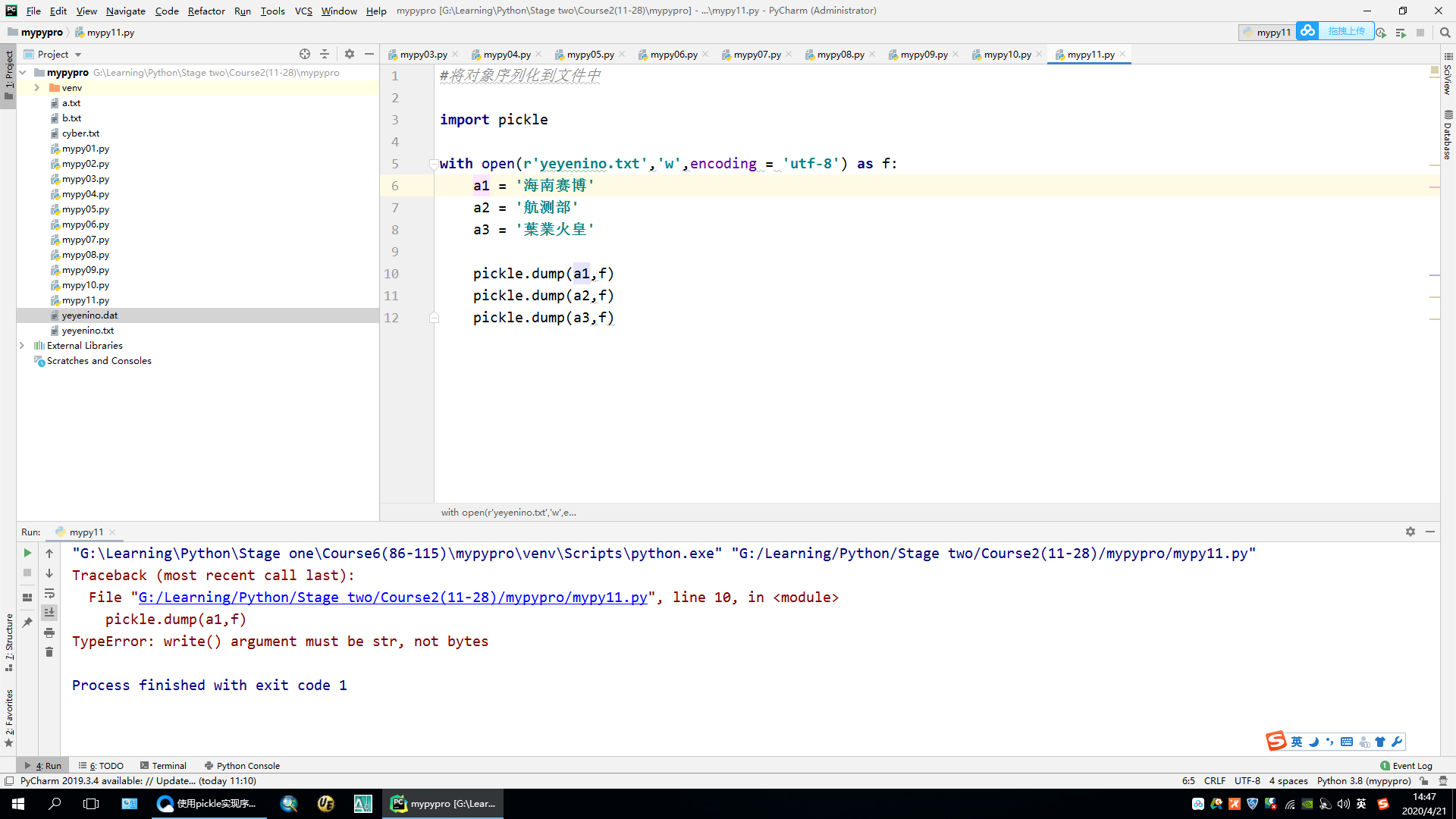Open Database side tool window
This screenshot has width=1456, height=819.
pyautogui.click(x=1448, y=135)
